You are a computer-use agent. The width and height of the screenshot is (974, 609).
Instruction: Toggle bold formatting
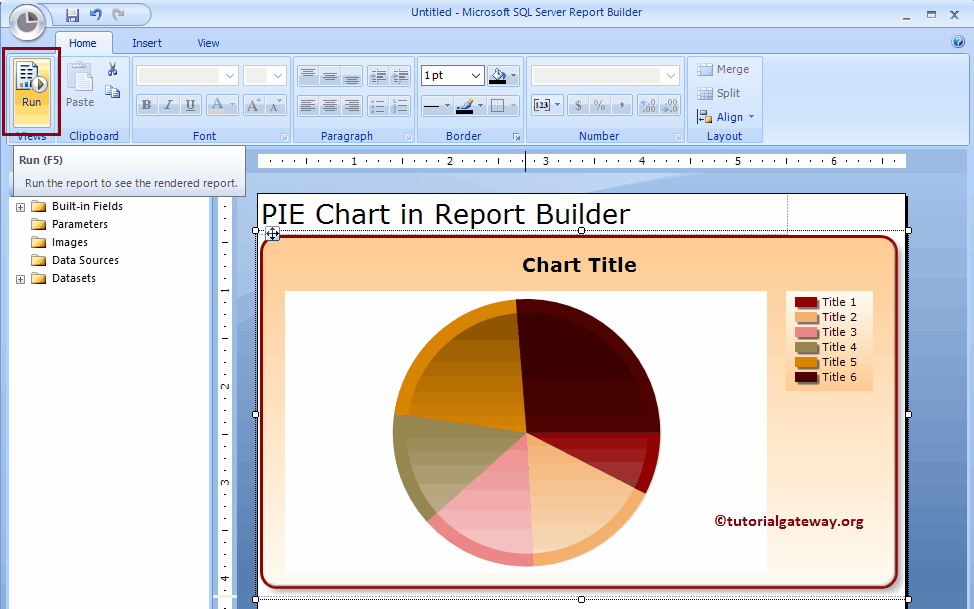tap(147, 105)
